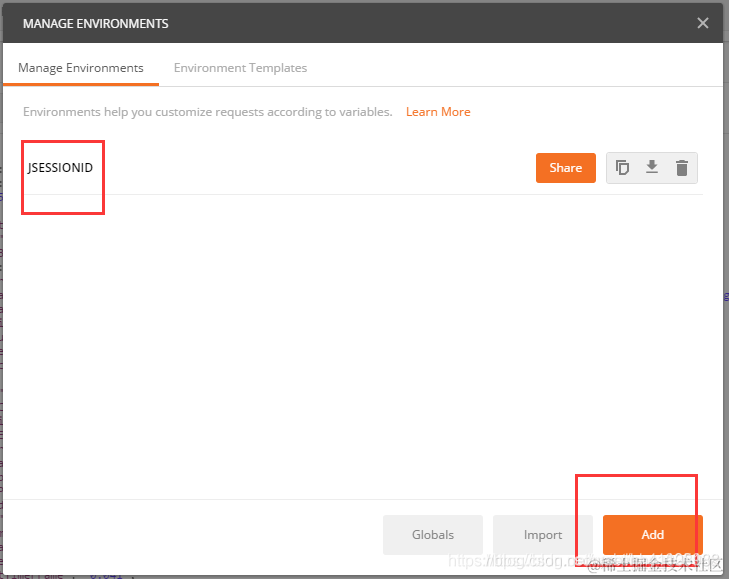Select the Manage Environments tab
The image size is (729, 579).
(81, 68)
